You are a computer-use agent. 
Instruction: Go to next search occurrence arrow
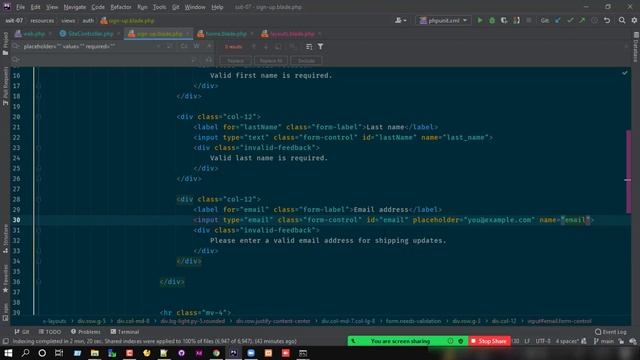tap(266, 47)
